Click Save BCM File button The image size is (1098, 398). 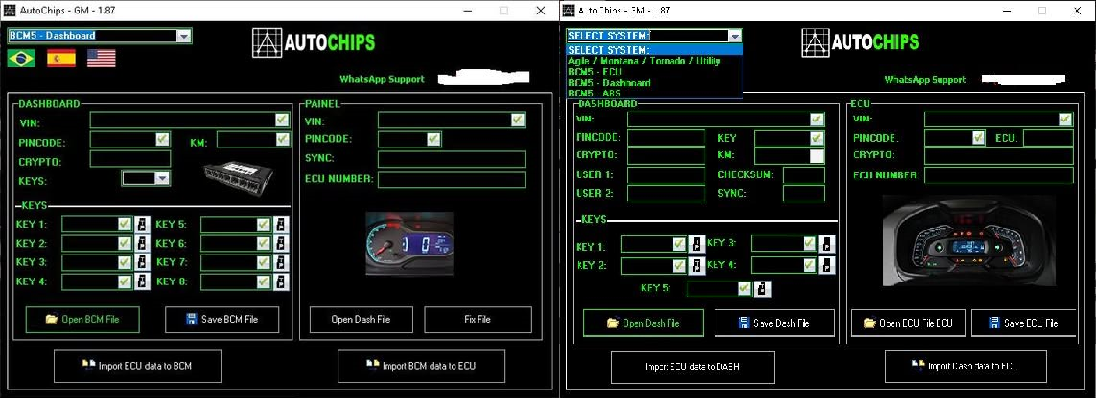(x=222, y=320)
